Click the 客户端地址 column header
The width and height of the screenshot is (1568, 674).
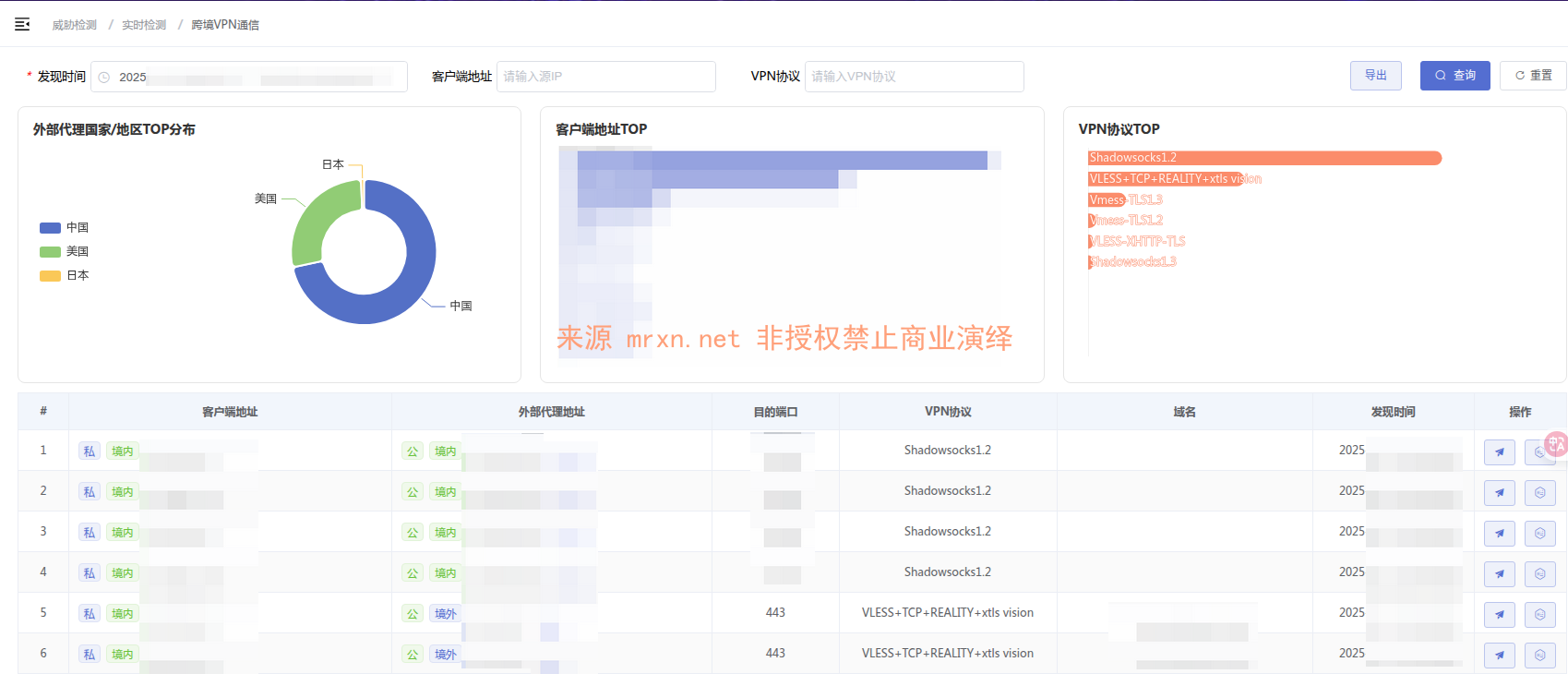tap(230, 412)
